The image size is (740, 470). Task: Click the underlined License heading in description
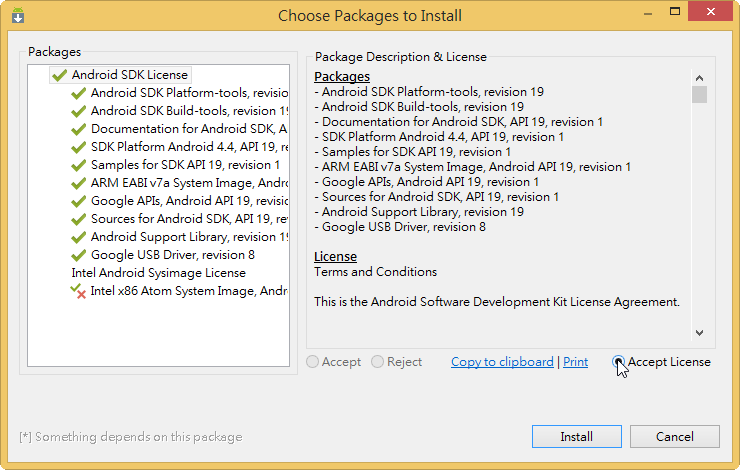pyautogui.click(x=335, y=256)
